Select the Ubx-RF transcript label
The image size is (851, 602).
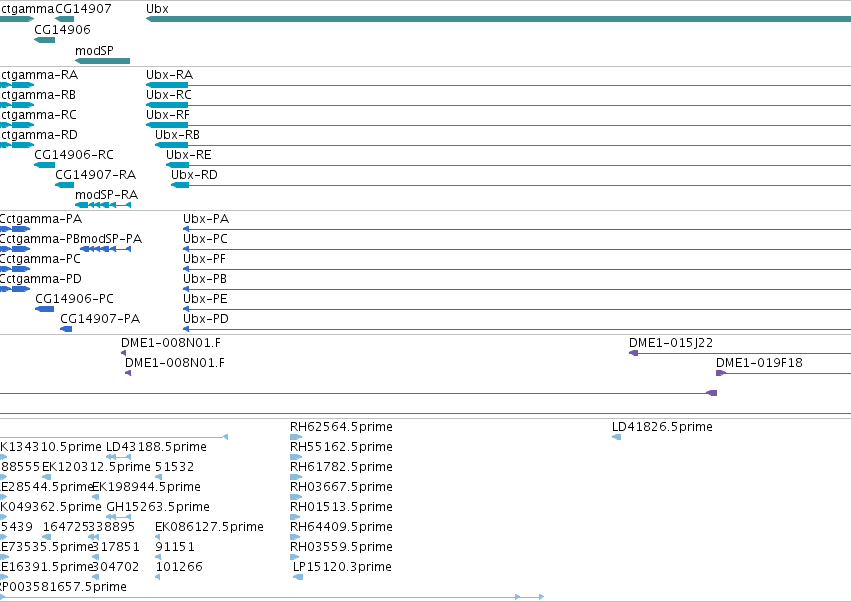168,115
